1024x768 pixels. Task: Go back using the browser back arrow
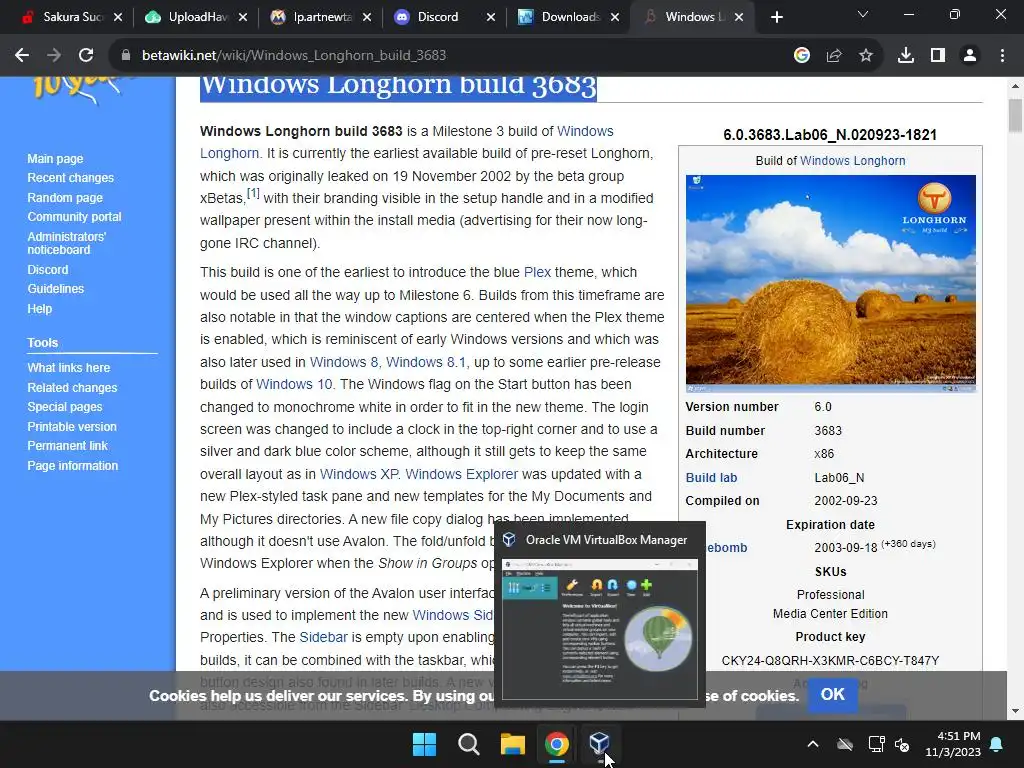(x=22, y=56)
